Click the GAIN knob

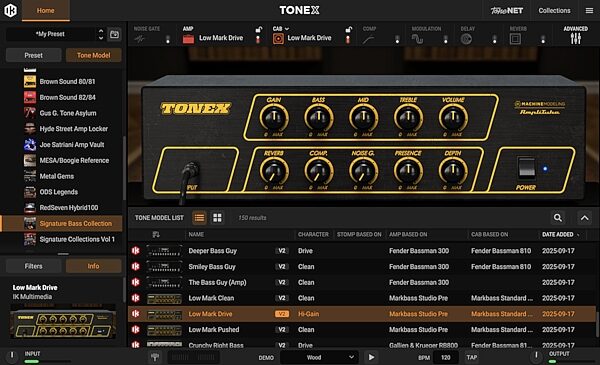tap(274, 117)
